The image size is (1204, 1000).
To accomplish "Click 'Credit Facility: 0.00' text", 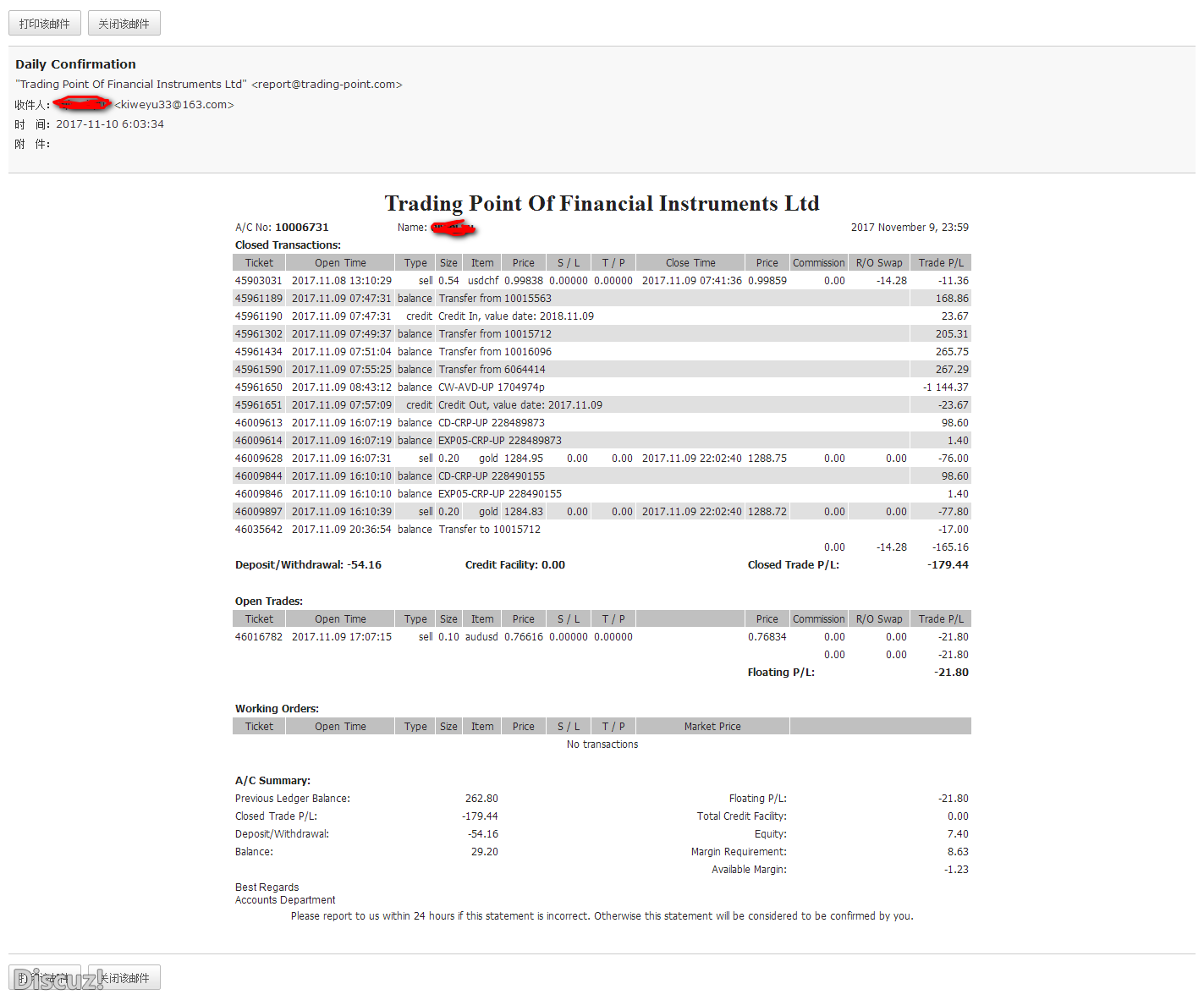I will pos(515,565).
